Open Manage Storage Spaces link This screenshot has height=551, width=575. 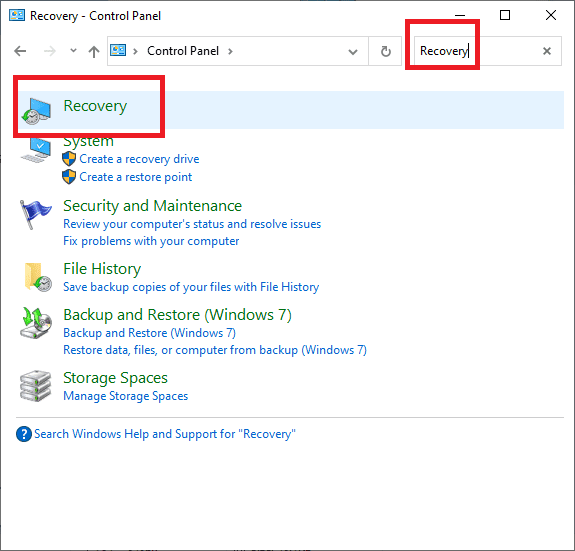pyautogui.click(x=125, y=396)
